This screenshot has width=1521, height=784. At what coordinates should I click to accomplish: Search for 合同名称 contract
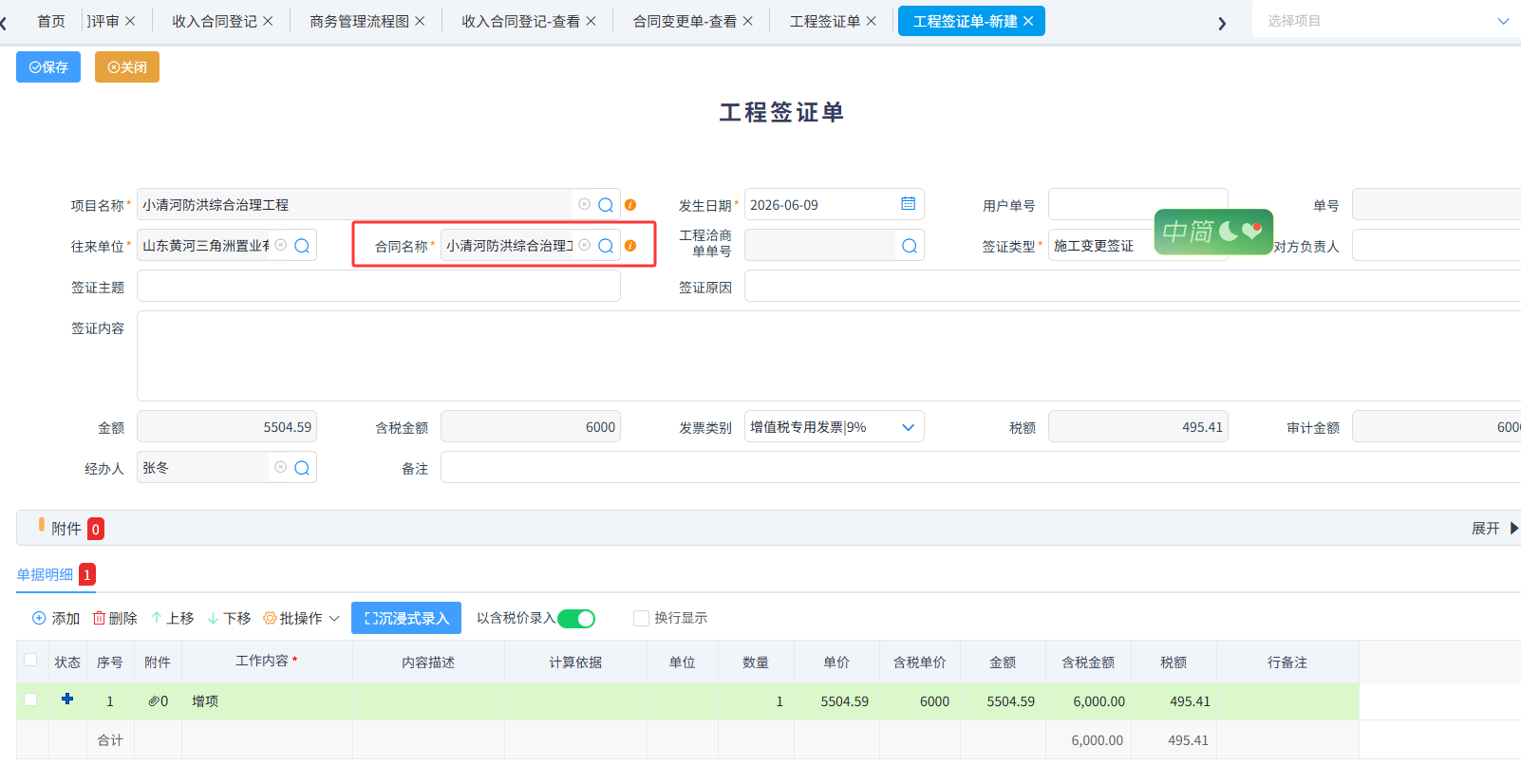(606, 246)
